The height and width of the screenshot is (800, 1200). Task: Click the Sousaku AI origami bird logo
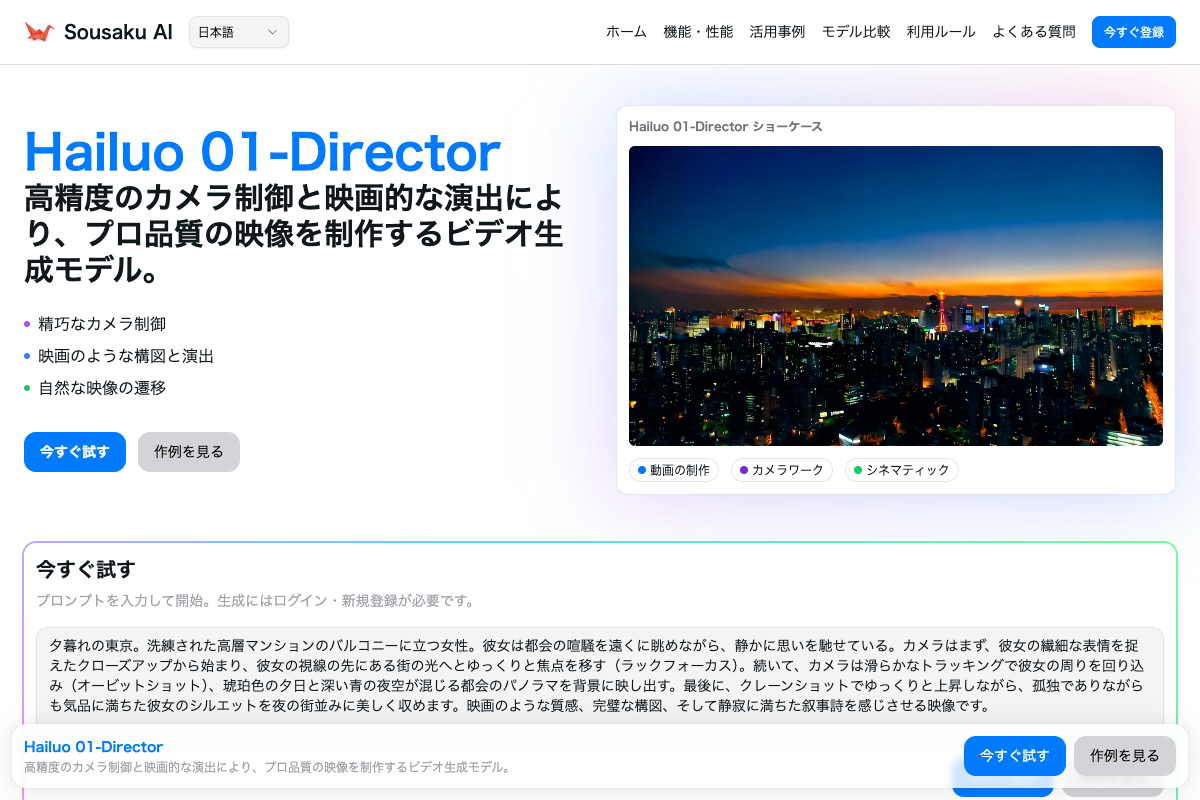(39, 32)
